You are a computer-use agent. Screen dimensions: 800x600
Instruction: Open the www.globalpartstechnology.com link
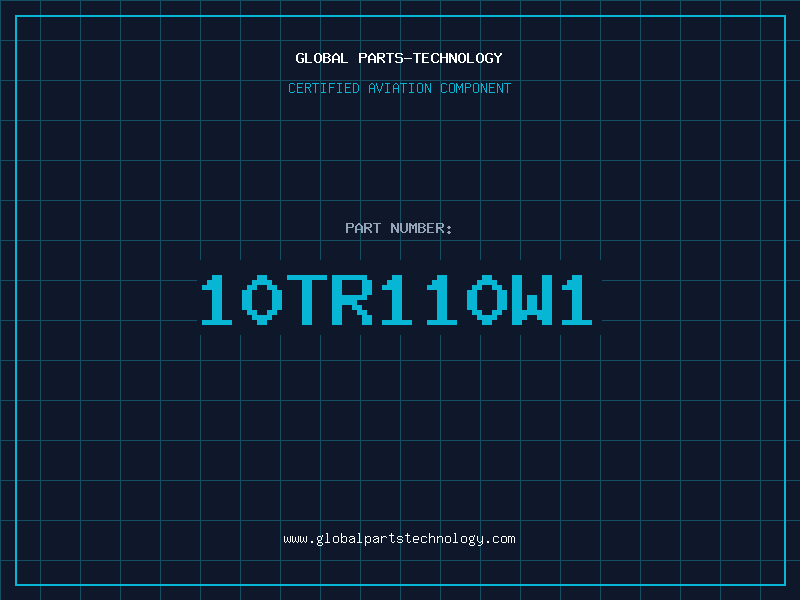pyautogui.click(x=399, y=539)
